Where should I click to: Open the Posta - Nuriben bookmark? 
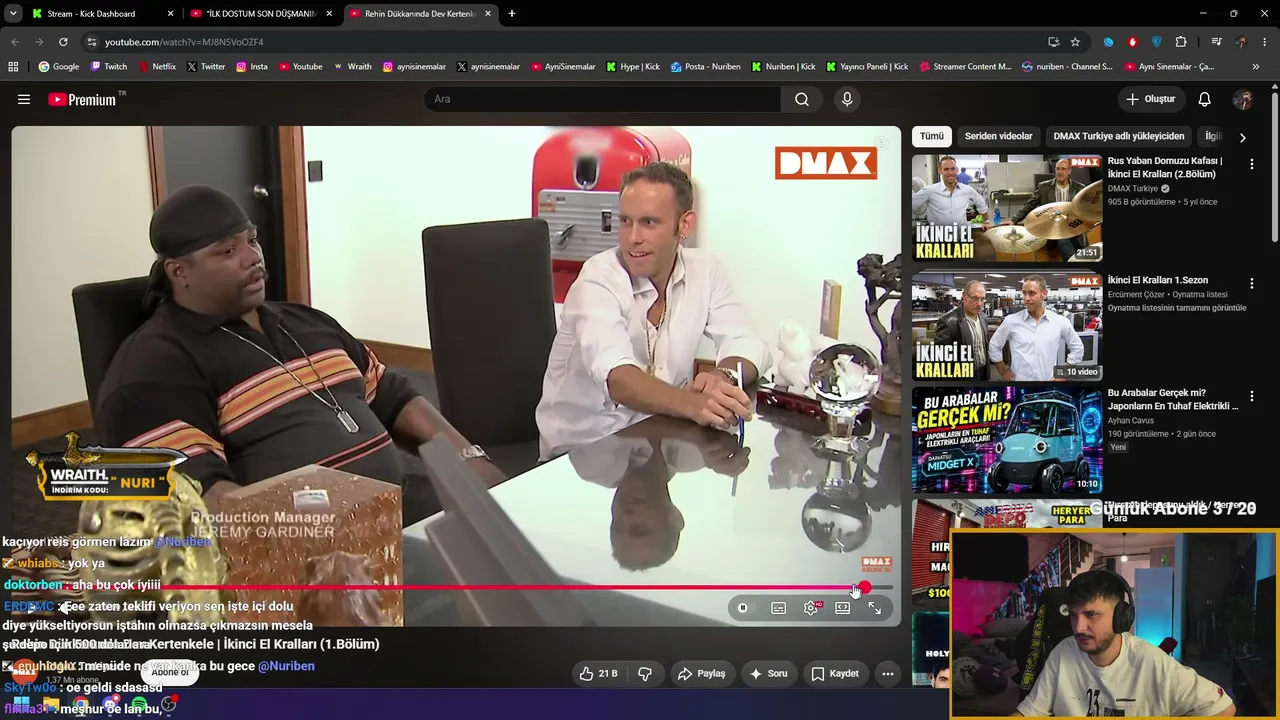705,67
